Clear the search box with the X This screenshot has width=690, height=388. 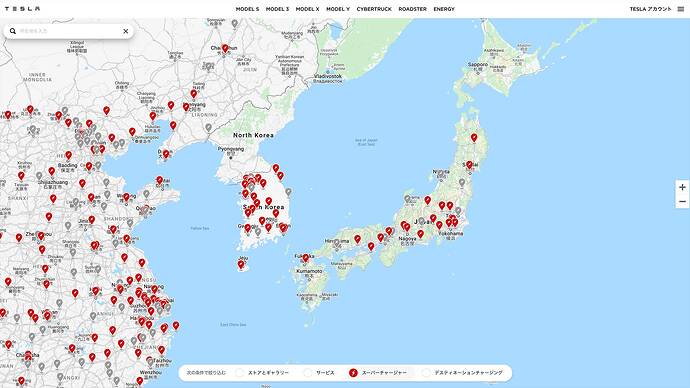point(125,31)
